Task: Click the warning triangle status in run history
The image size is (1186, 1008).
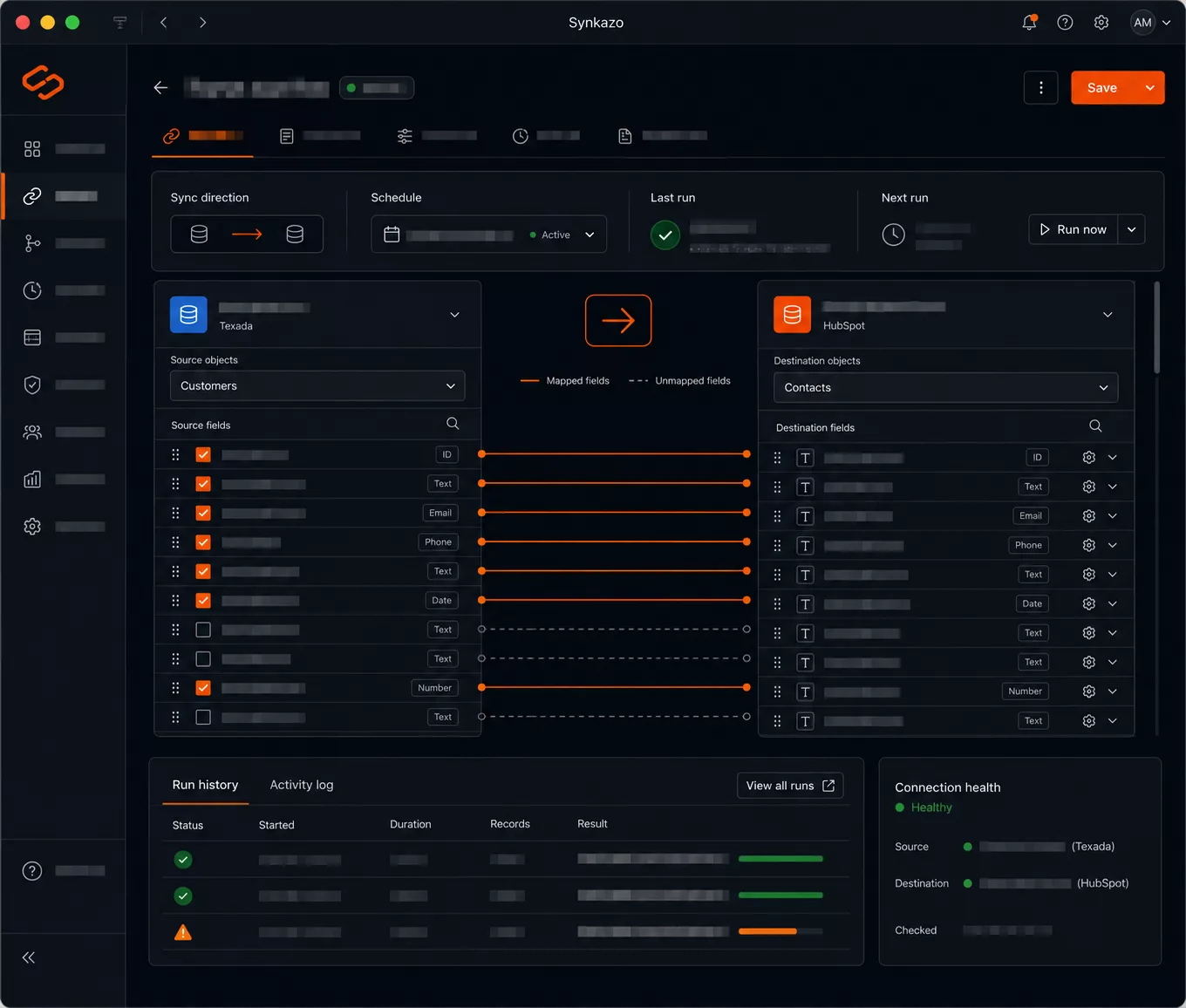Action: coord(183,932)
